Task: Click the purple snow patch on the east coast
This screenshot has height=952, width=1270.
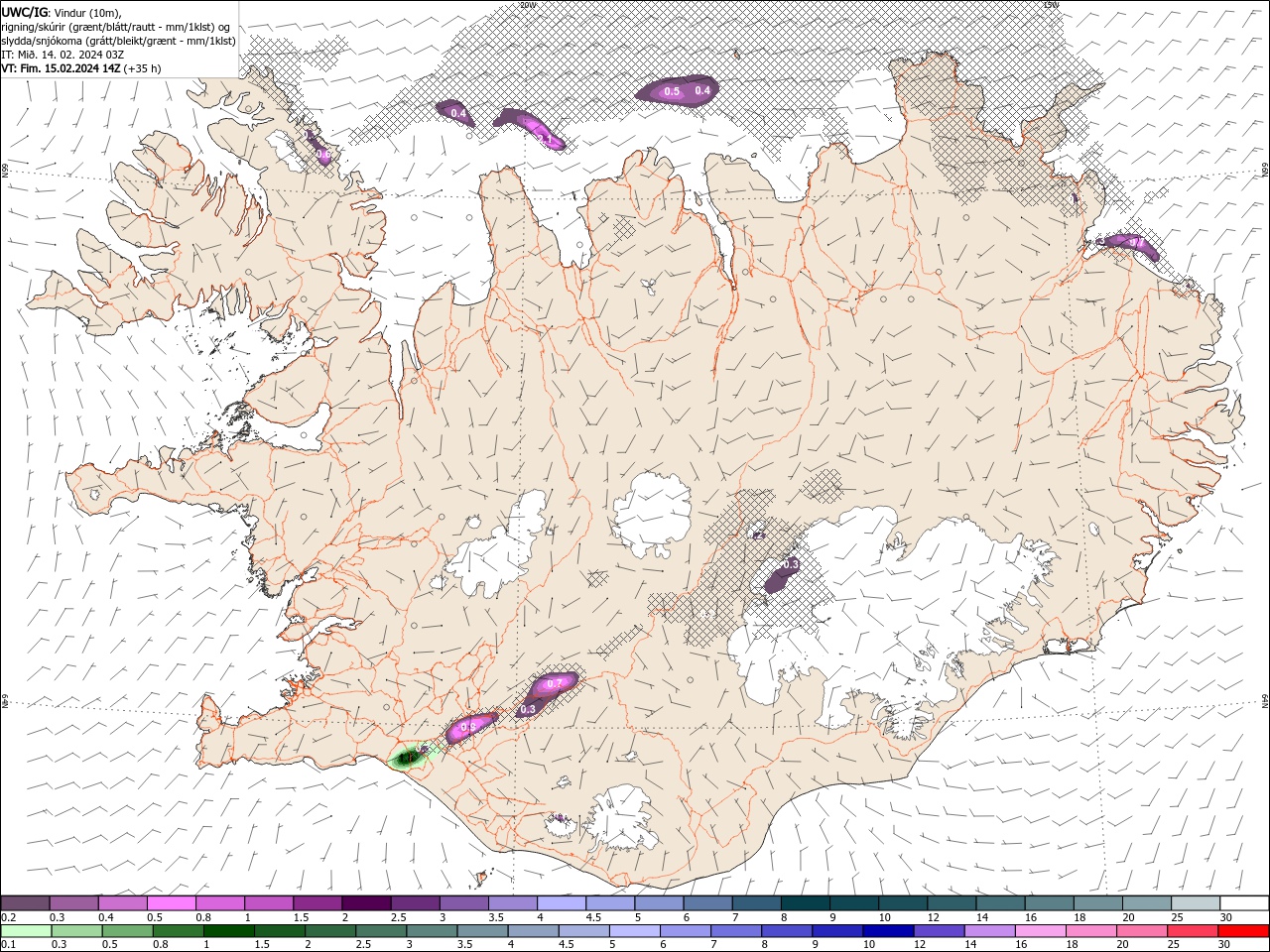Action: [x=1128, y=244]
